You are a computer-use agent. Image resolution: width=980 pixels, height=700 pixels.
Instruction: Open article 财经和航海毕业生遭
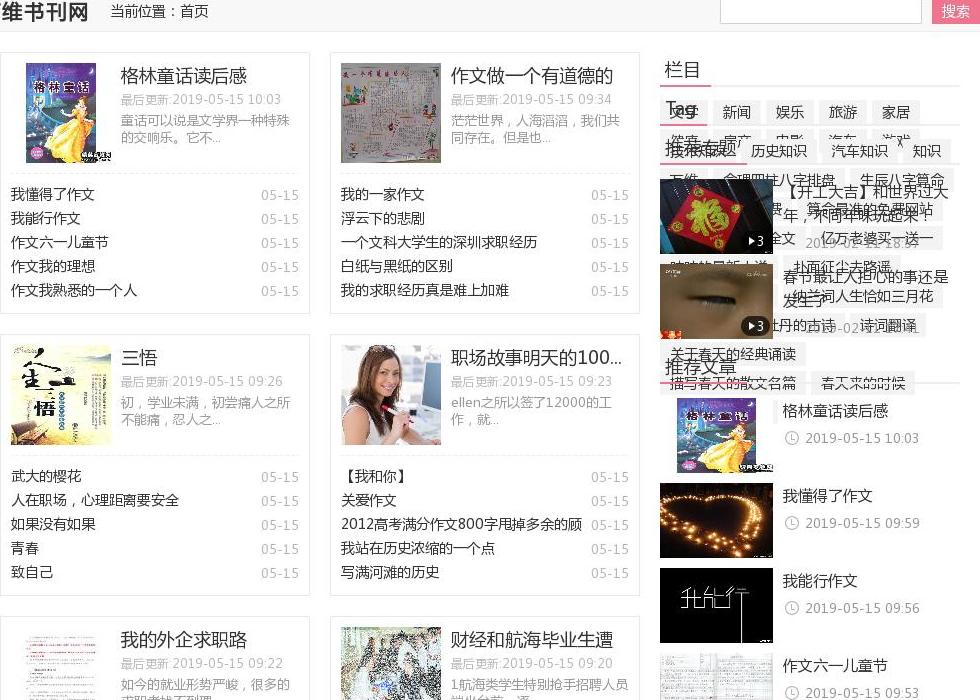(532, 640)
